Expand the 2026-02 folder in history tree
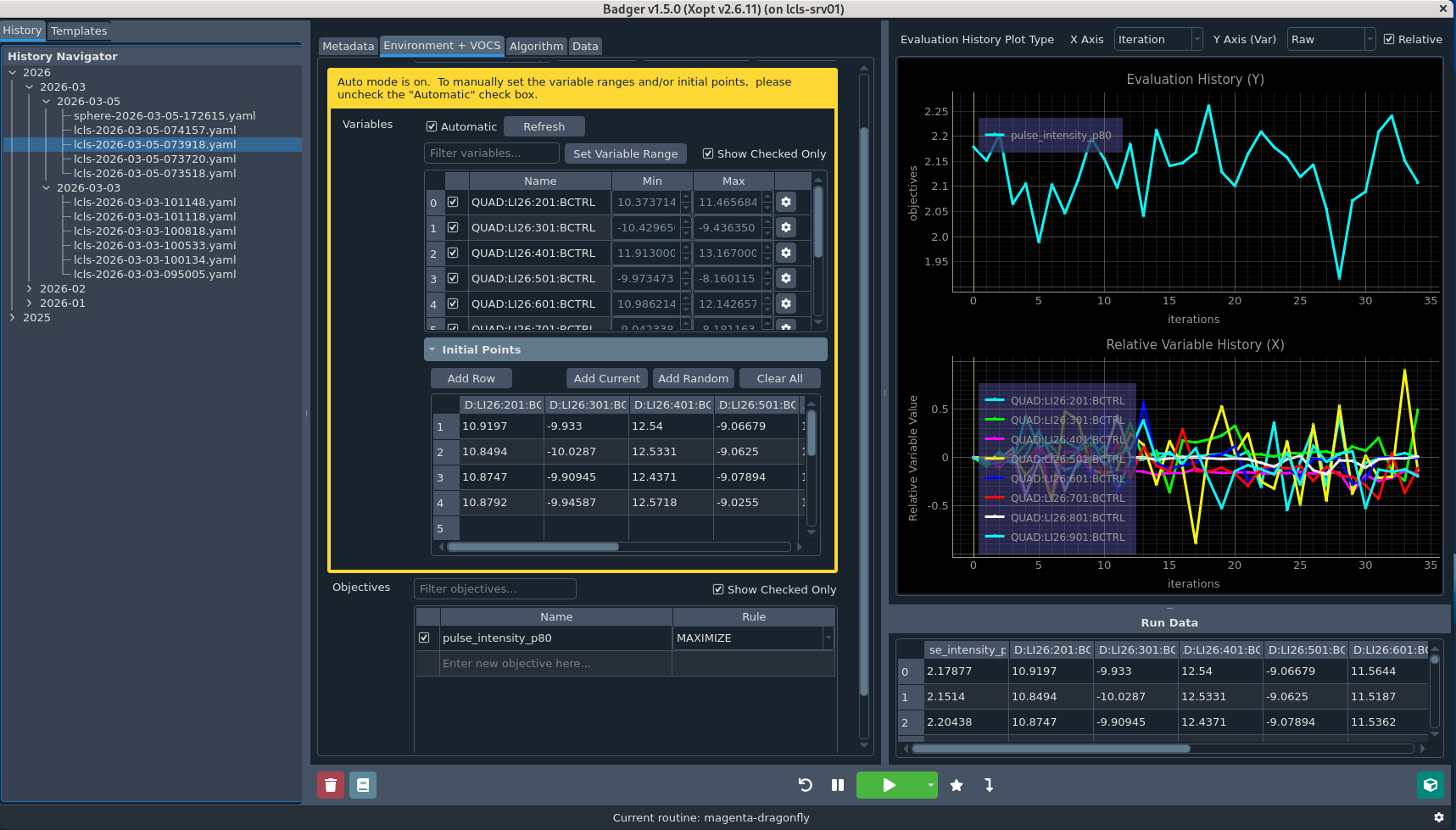The width and height of the screenshot is (1456, 830). coord(30,289)
